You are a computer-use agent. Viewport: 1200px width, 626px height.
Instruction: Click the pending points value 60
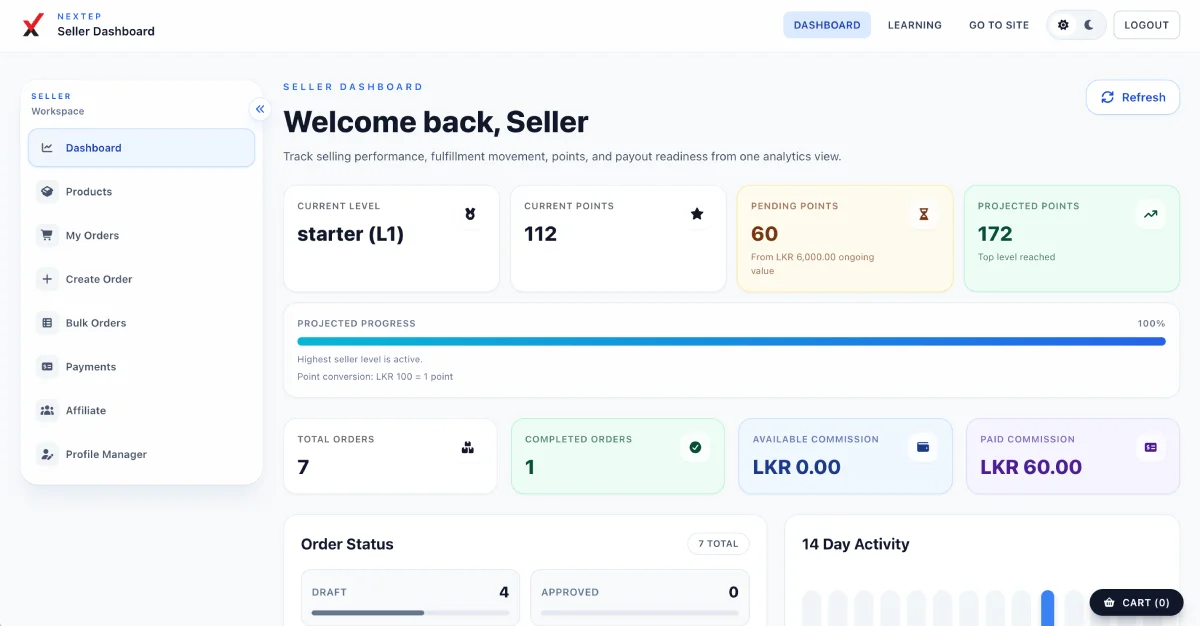764,234
